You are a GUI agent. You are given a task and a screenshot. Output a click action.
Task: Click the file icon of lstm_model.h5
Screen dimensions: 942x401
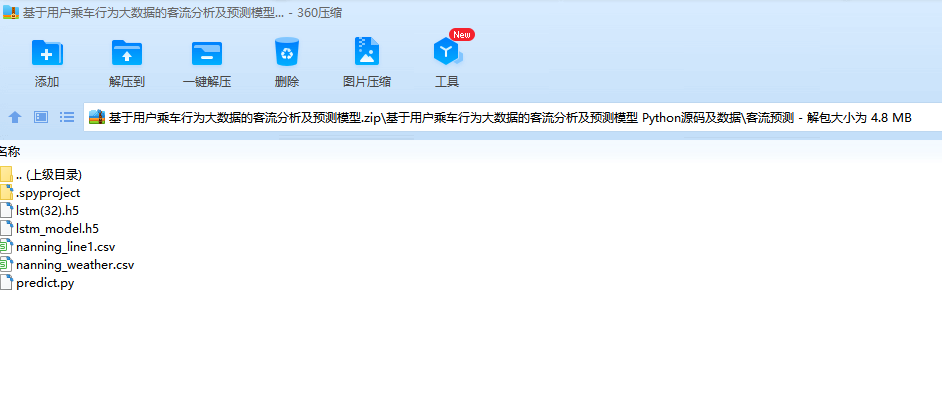point(6,229)
